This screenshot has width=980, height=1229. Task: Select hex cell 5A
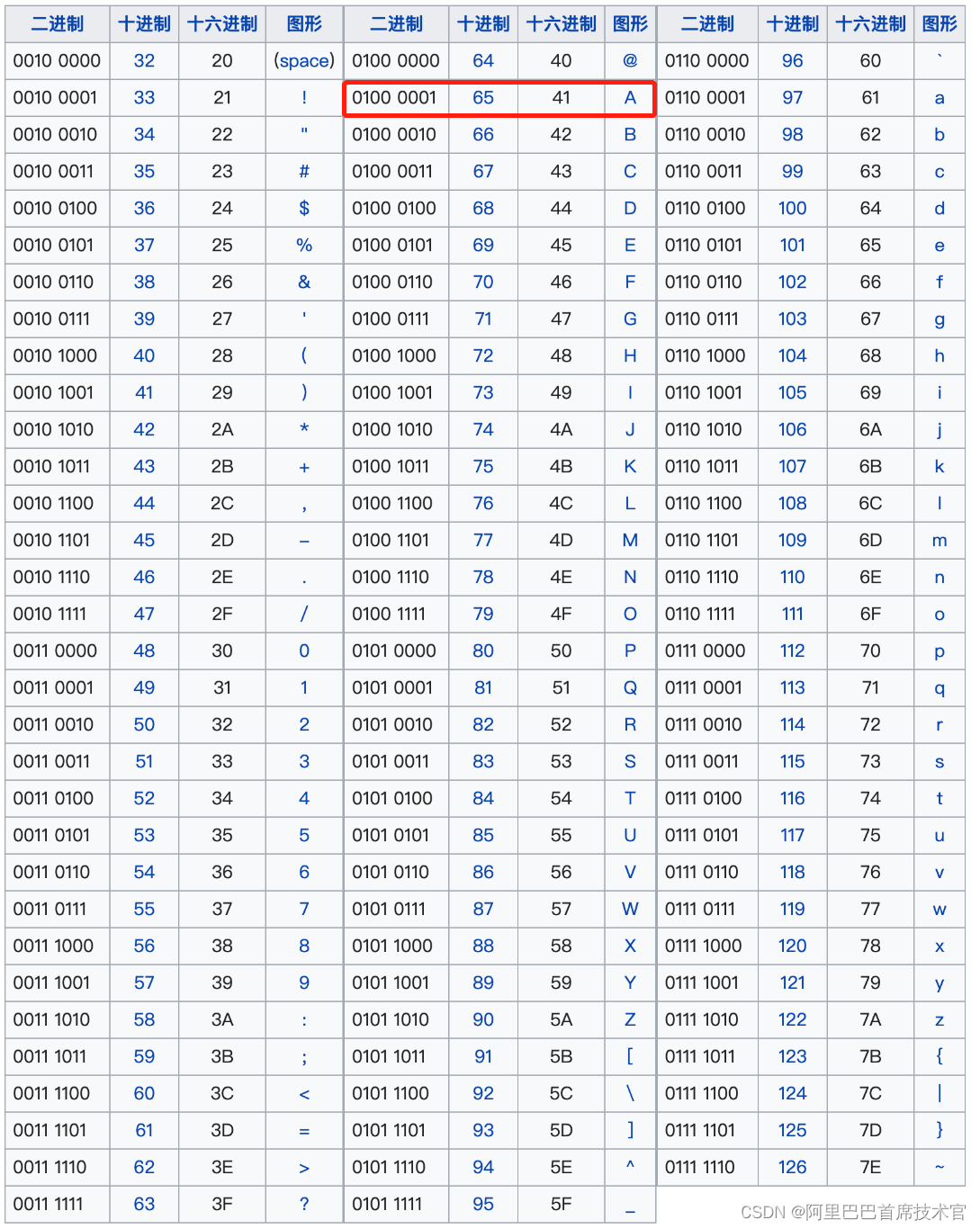click(561, 1019)
